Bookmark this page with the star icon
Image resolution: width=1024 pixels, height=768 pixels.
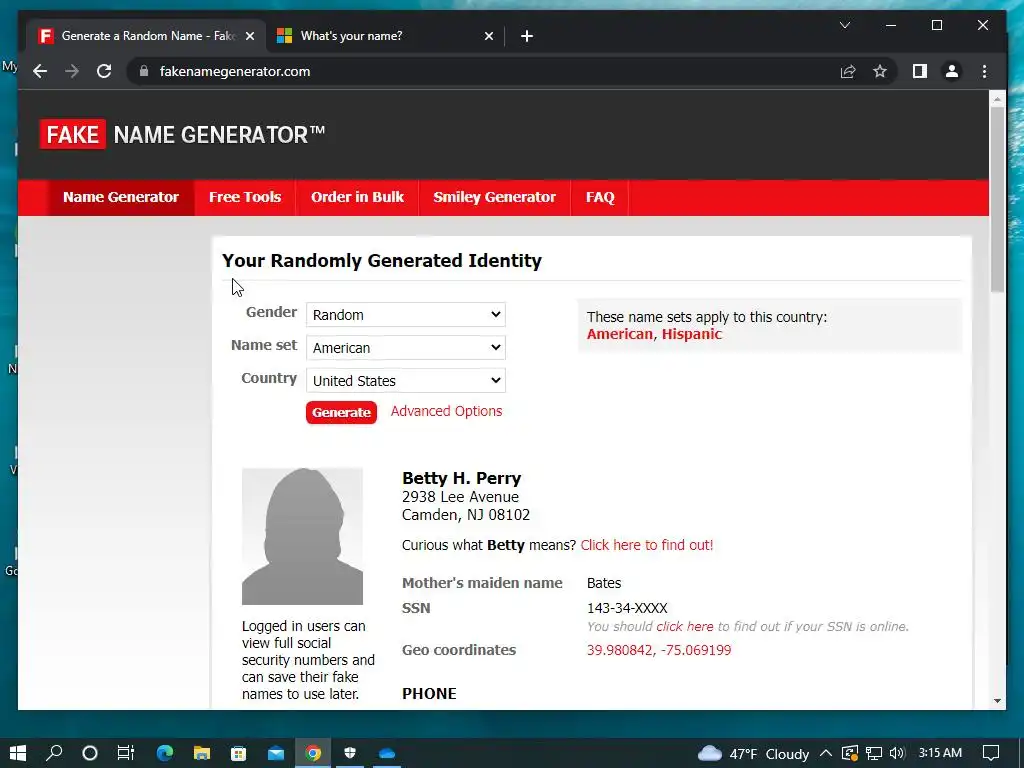(880, 71)
